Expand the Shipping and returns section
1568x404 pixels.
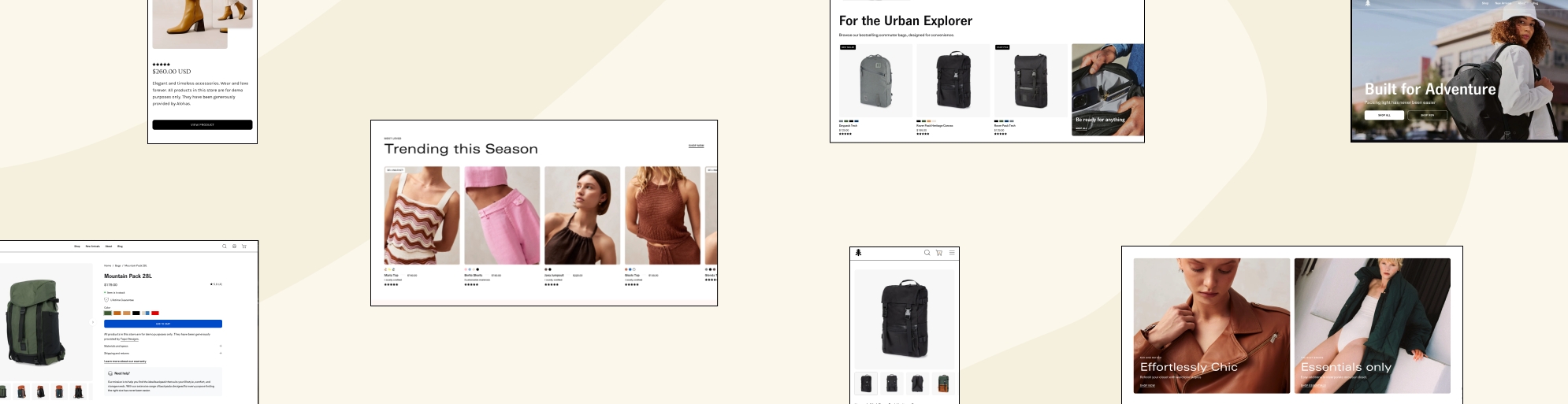point(163,353)
